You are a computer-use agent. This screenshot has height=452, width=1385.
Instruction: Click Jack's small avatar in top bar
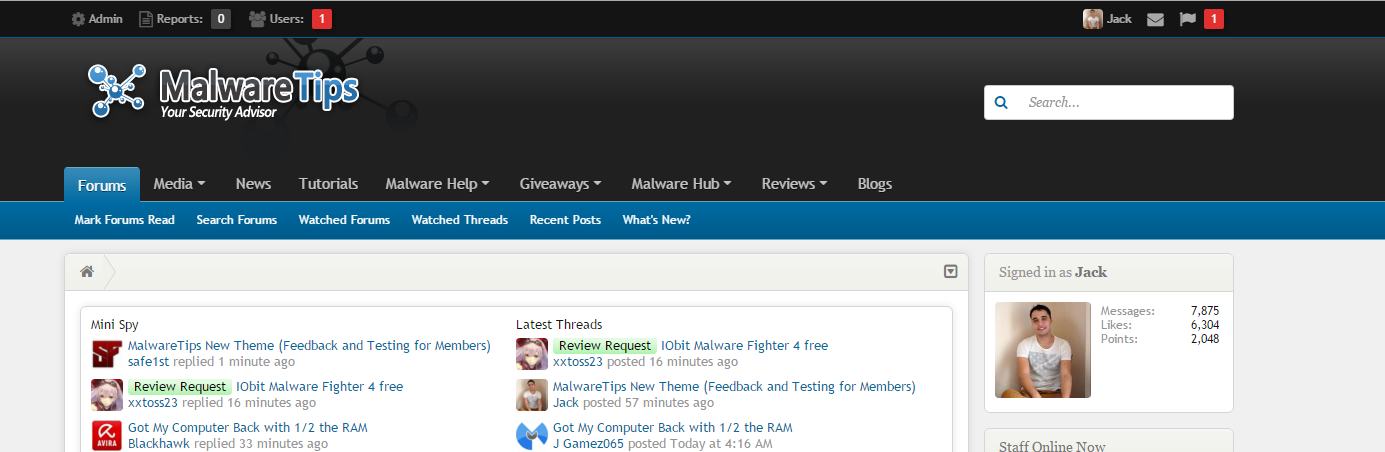click(1093, 19)
